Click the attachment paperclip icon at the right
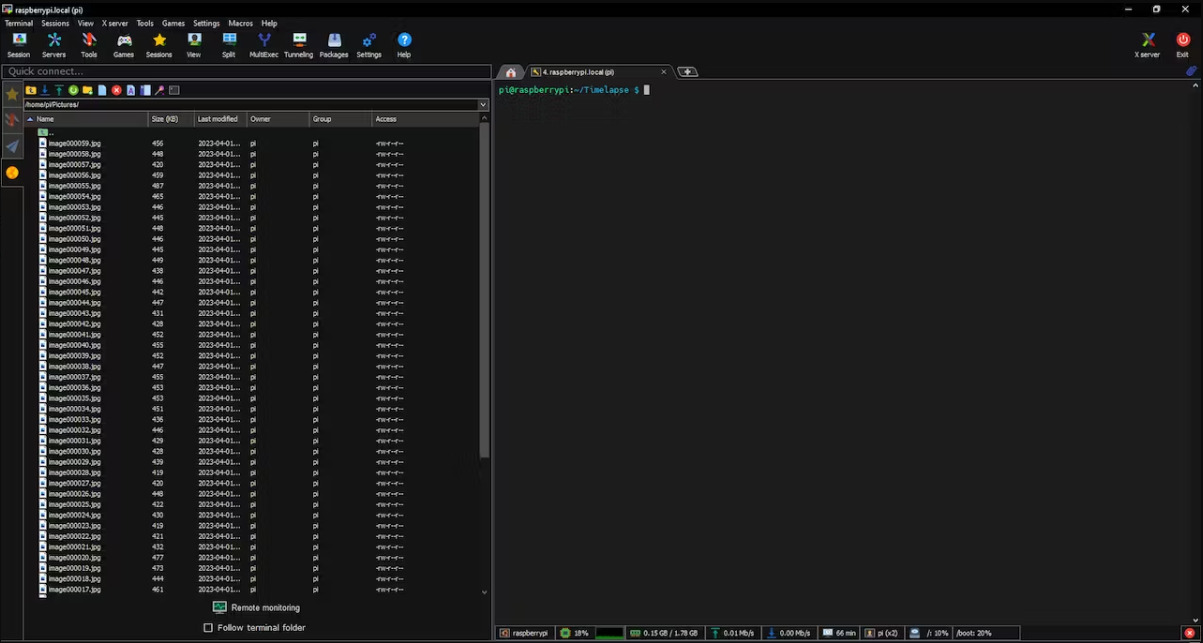1203x643 pixels. coord(1192,71)
